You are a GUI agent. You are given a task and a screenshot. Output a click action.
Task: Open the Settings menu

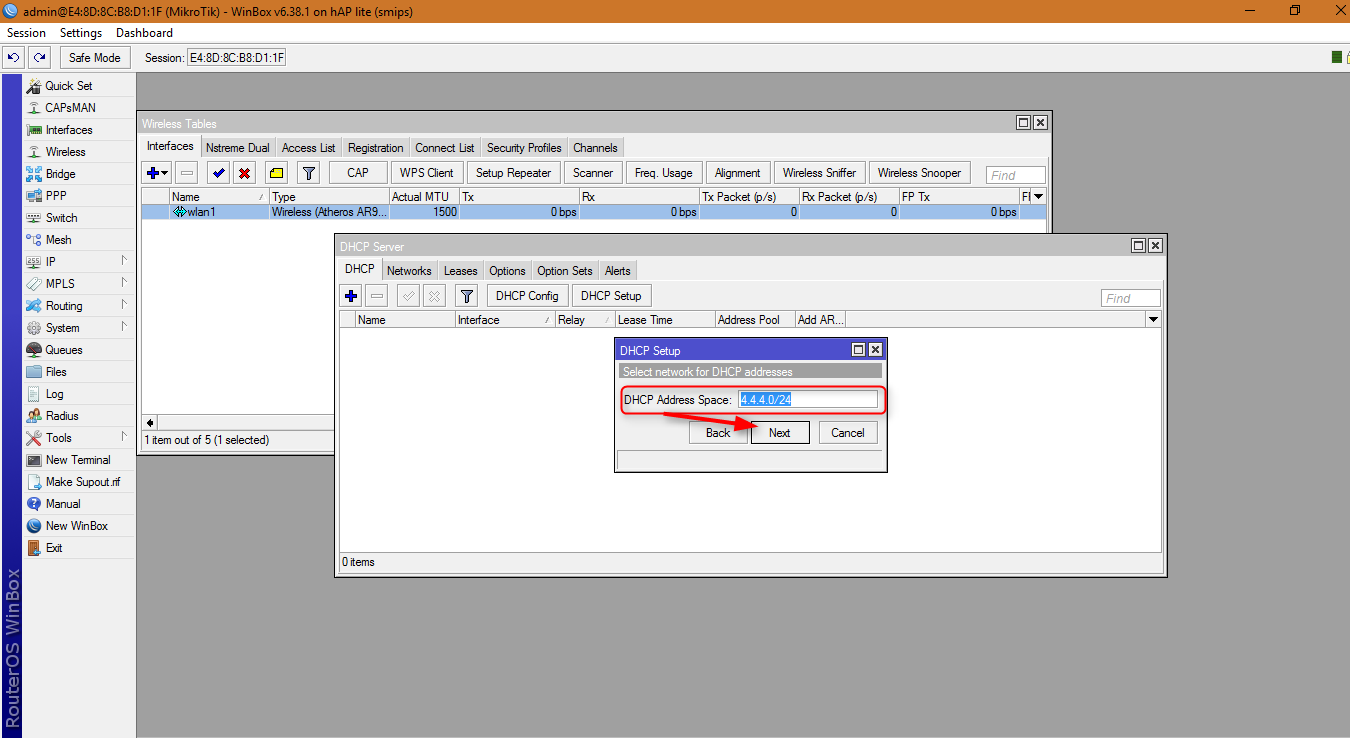[81, 32]
